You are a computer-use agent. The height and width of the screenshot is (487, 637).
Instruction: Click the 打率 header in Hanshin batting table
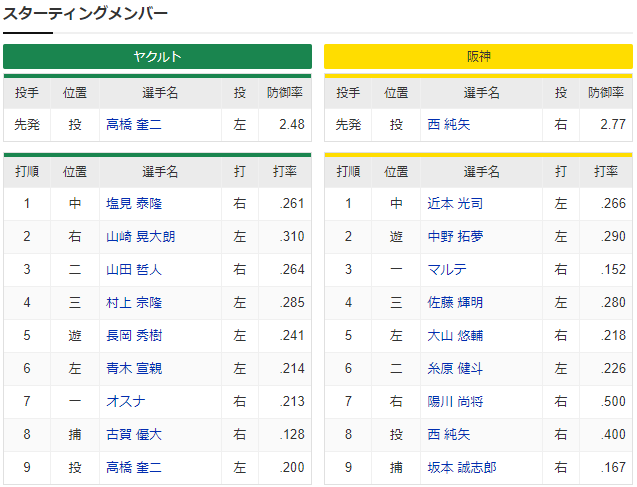pyautogui.click(x=606, y=172)
